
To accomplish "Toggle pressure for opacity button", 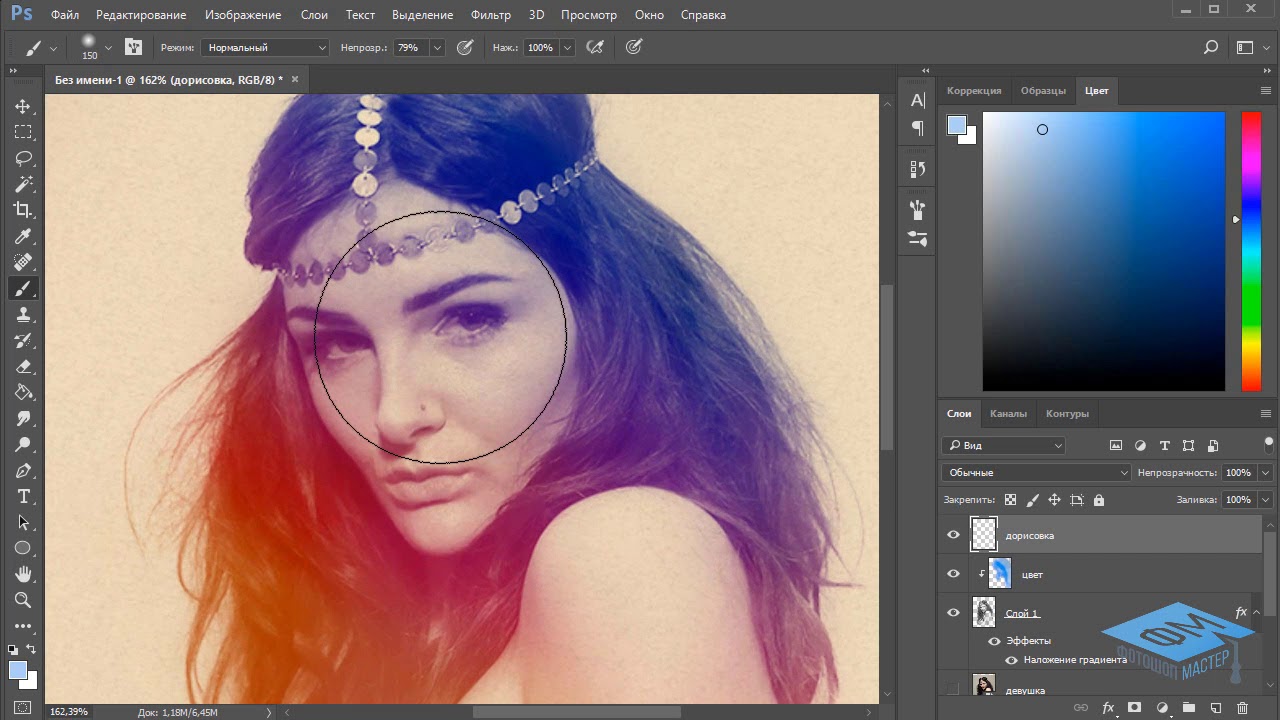I will pos(465,47).
